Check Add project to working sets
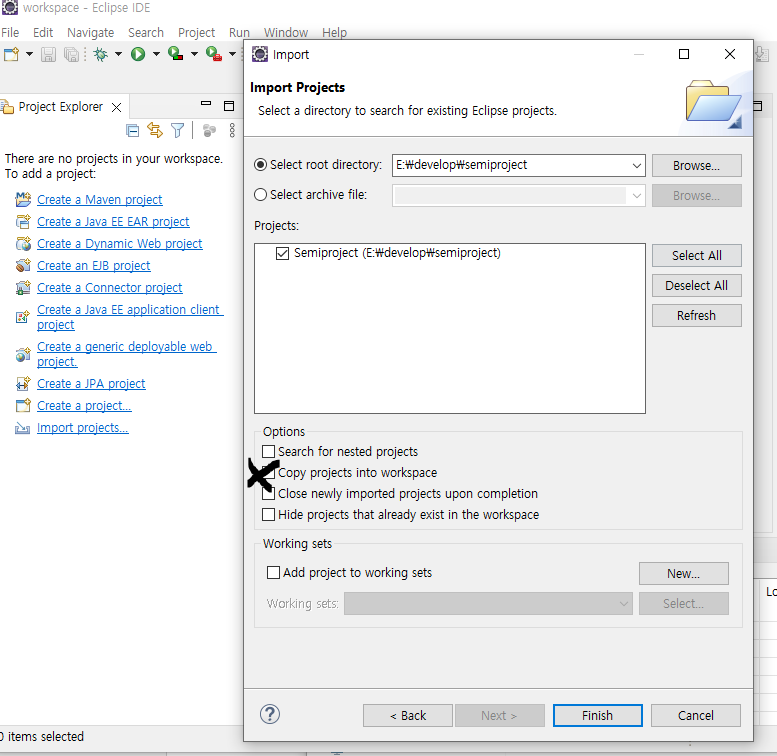777x756 pixels. pos(274,573)
